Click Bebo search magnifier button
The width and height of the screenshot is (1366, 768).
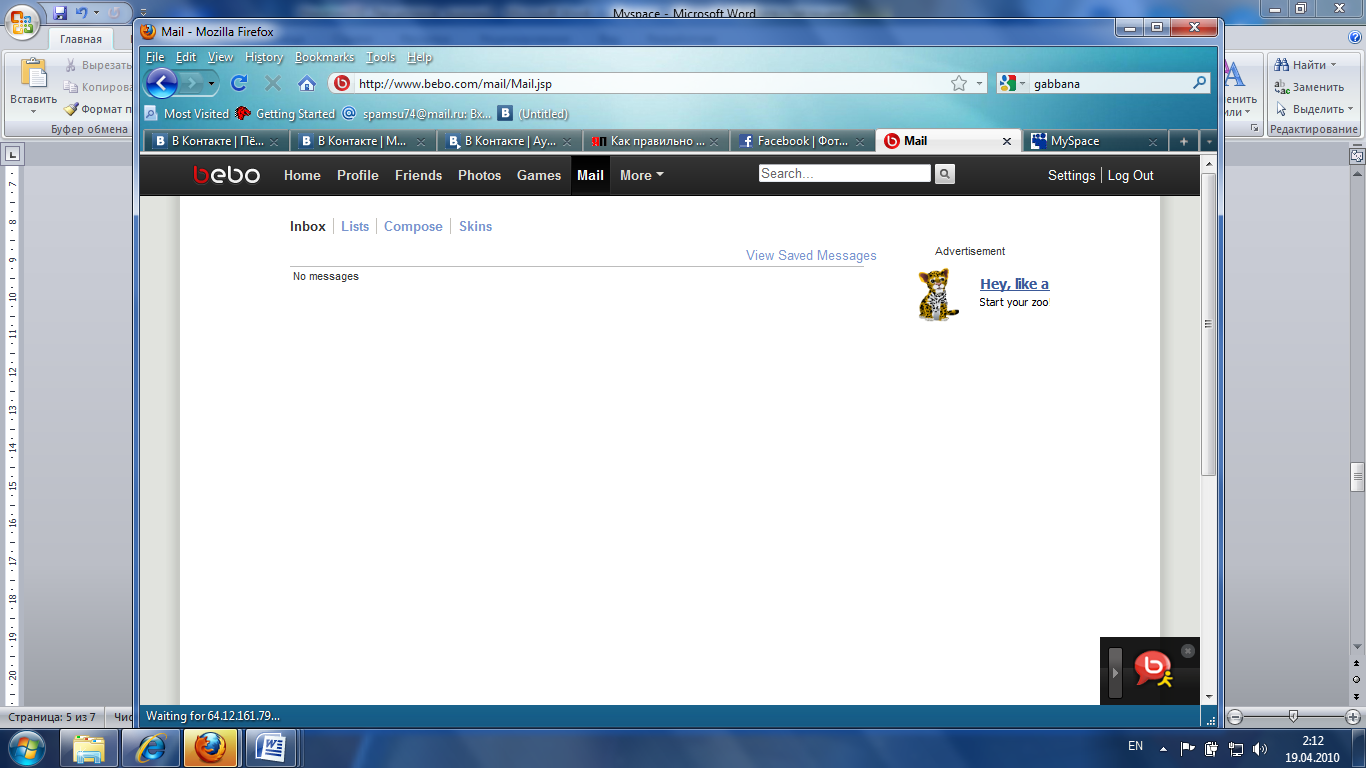tap(945, 174)
